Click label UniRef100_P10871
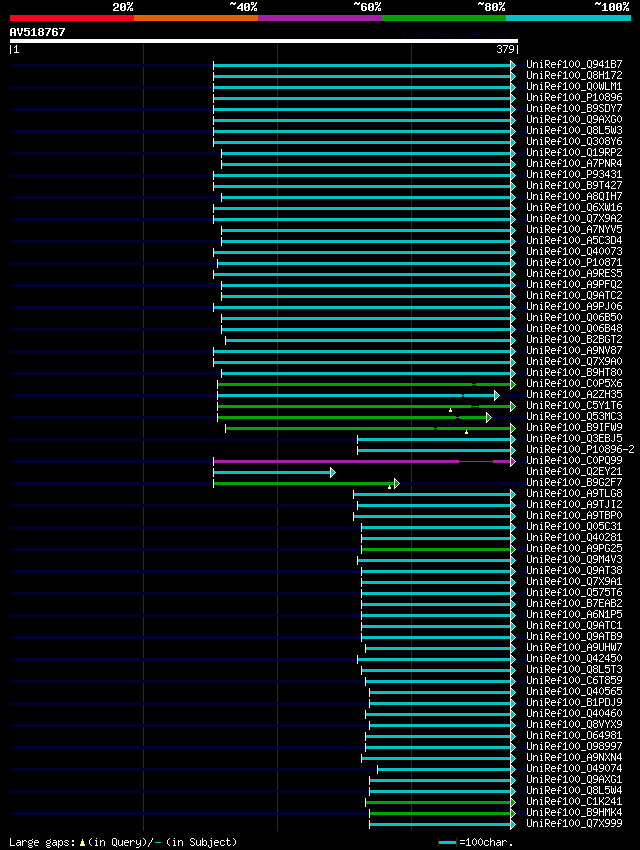 coord(574,262)
